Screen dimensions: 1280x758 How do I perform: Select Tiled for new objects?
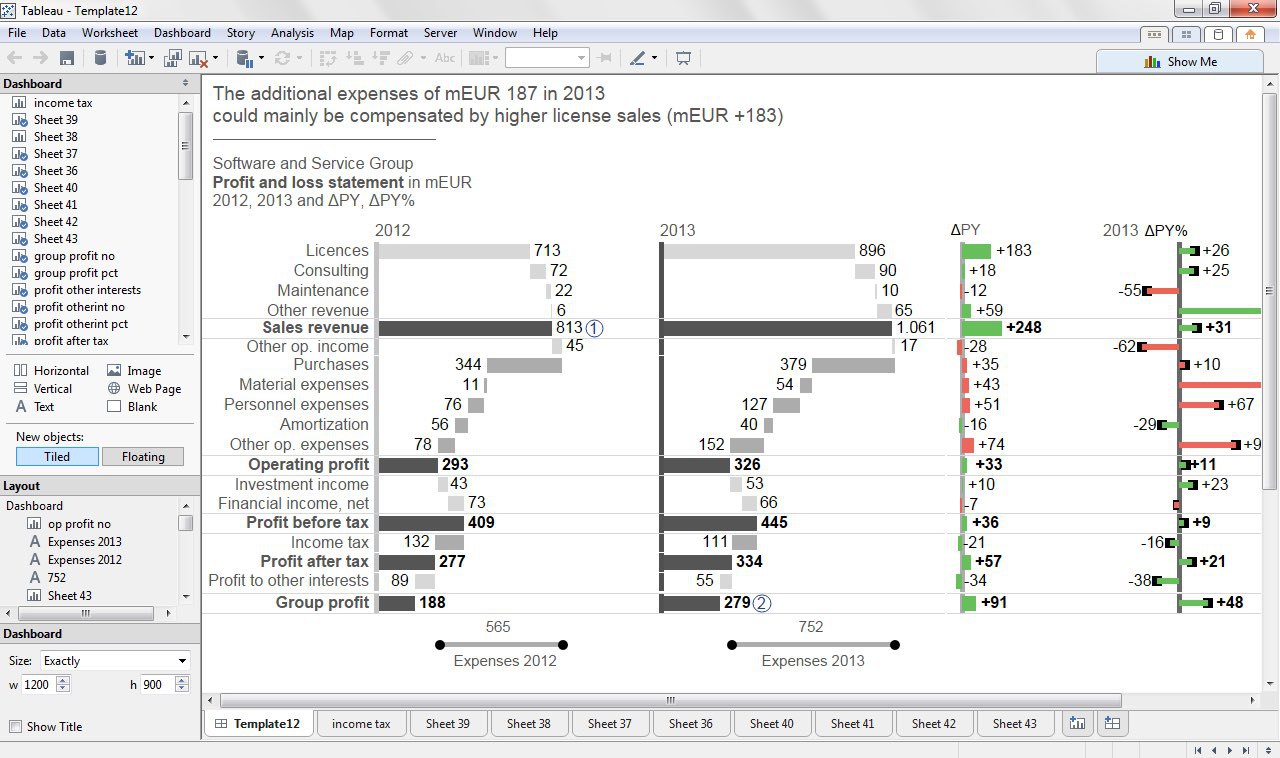(57, 456)
